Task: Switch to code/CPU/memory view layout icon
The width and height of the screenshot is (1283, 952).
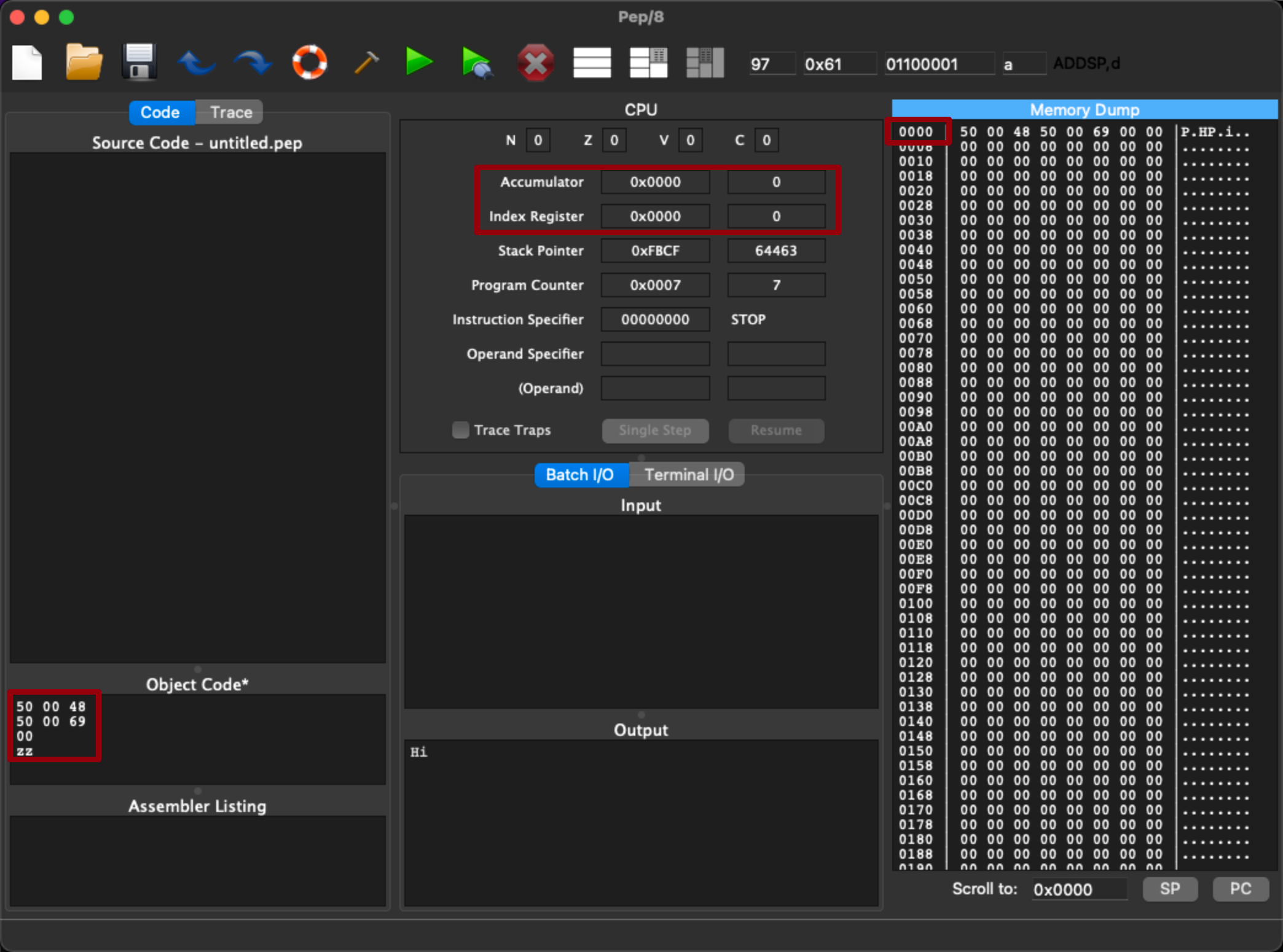Action: 705,63
